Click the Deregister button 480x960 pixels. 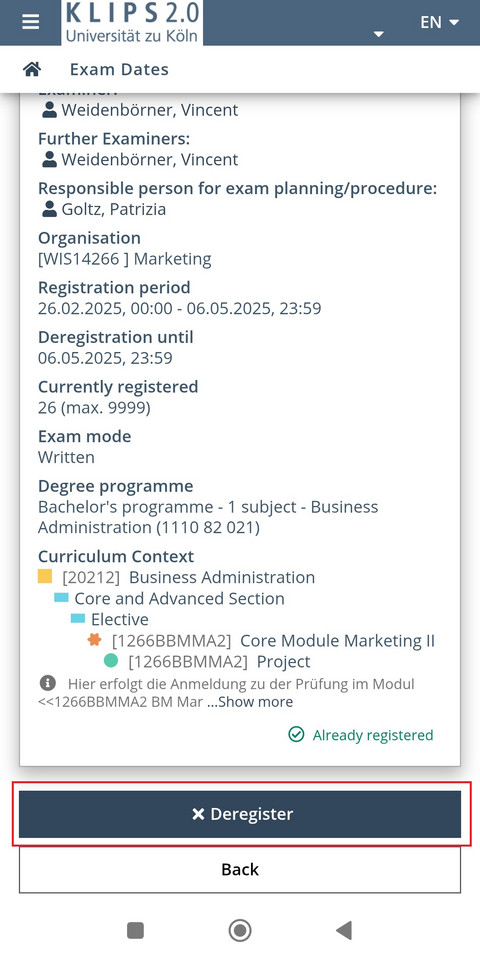pos(240,814)
